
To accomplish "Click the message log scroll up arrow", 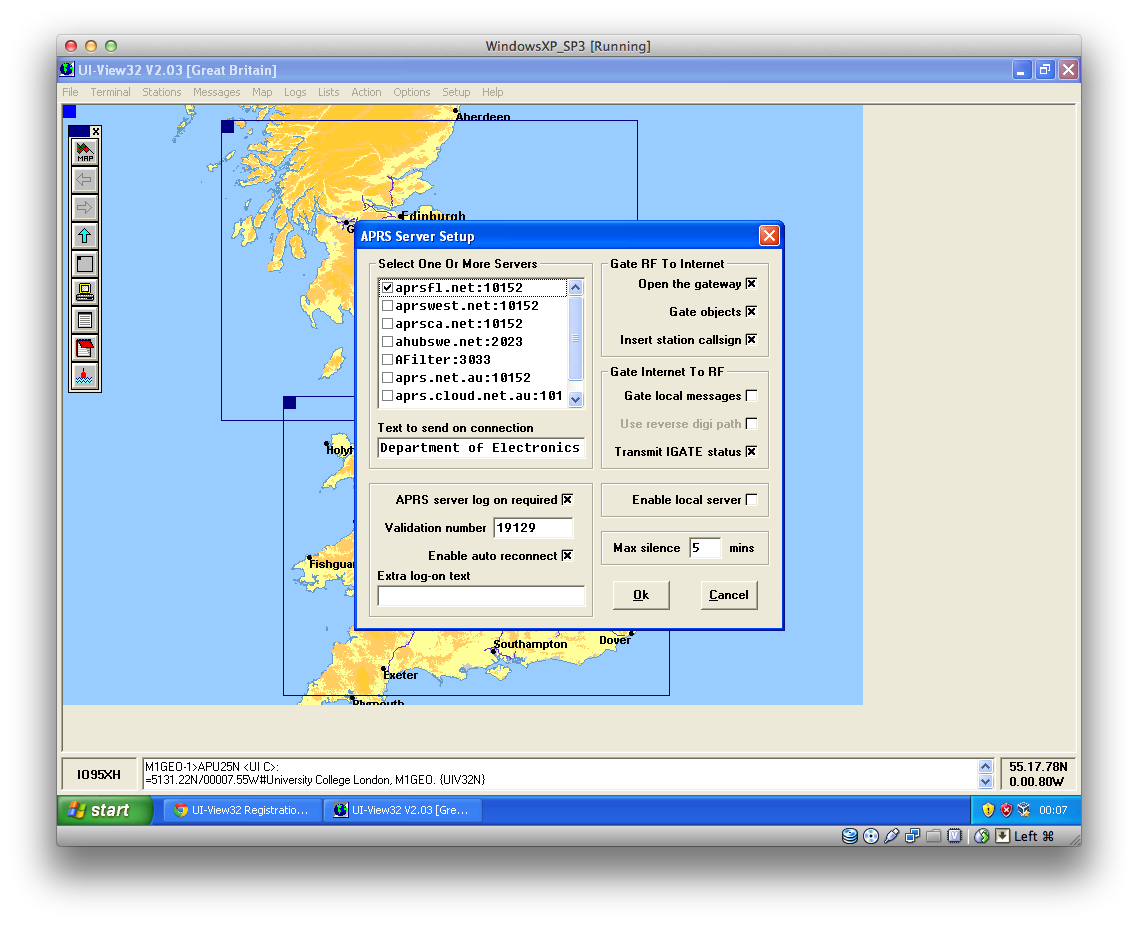I will pos(985,766).
